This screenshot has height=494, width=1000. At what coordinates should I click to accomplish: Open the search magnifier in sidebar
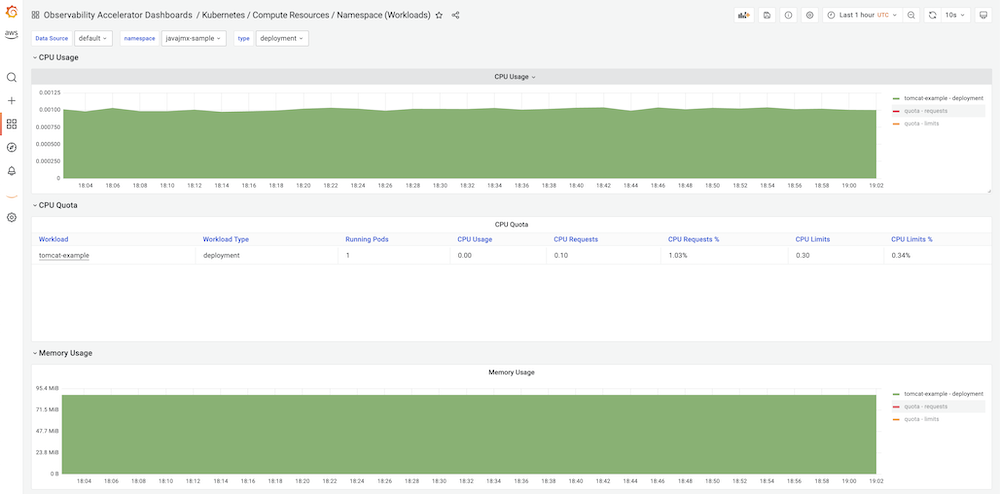pos(11,77)
